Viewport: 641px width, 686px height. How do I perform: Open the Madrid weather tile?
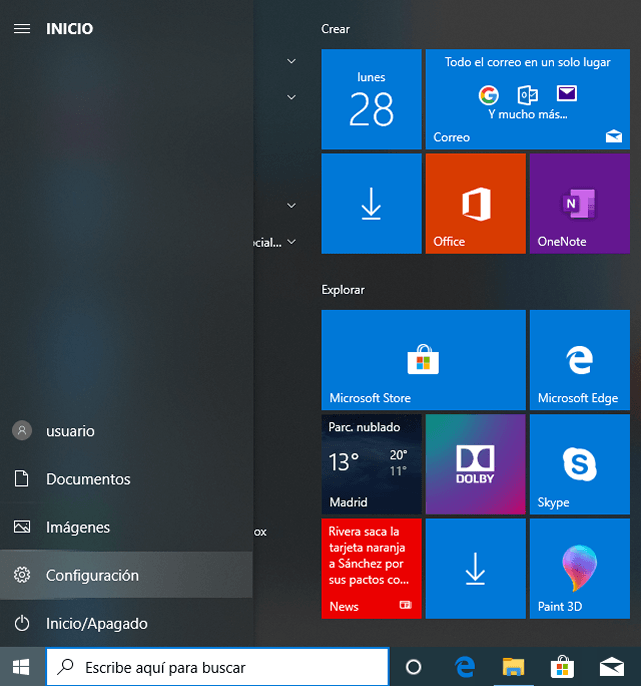point(371,464)
